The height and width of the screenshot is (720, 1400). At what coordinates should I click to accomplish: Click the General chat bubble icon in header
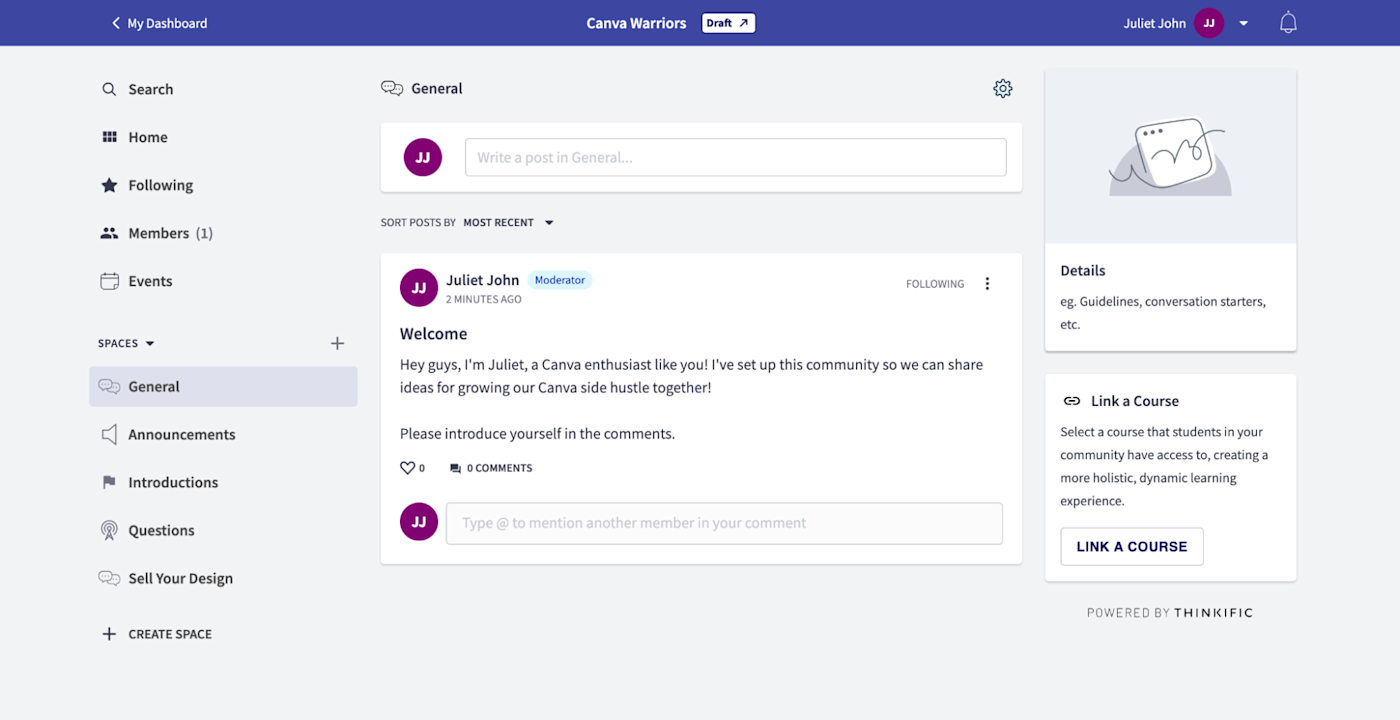(392, 88)
